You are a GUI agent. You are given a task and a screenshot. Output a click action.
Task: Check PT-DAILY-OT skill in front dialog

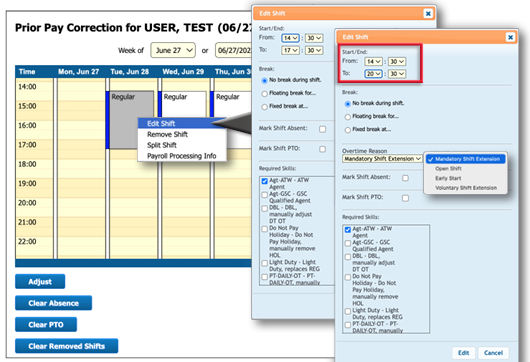click(348, 324)
